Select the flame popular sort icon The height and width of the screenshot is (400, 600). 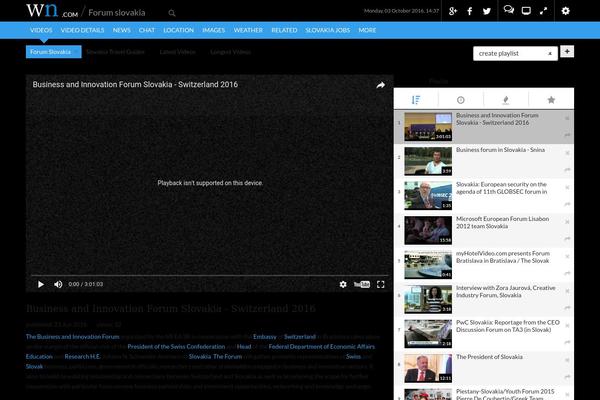point(506,100)
